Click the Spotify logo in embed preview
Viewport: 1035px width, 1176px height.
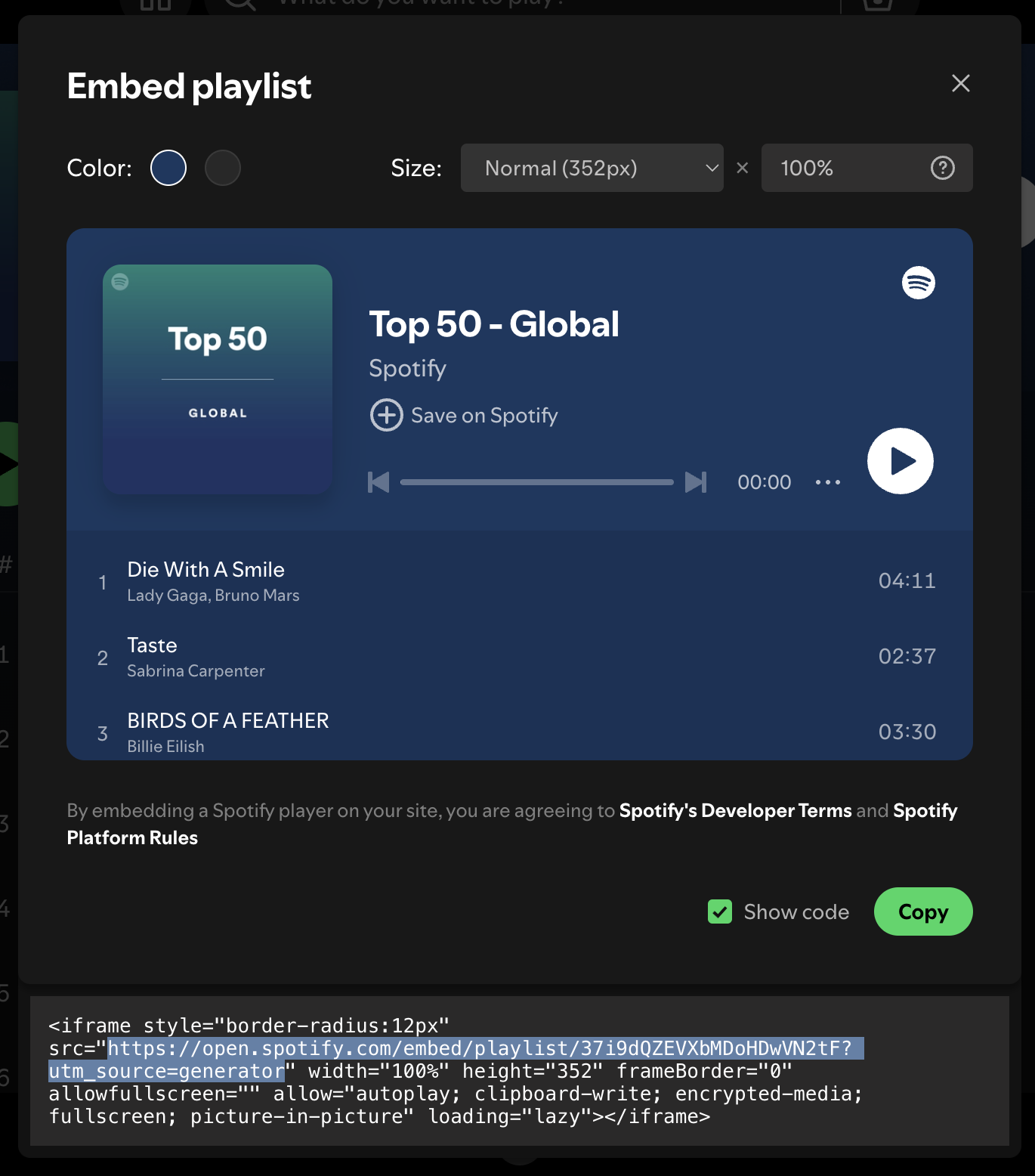coord(918,283)
